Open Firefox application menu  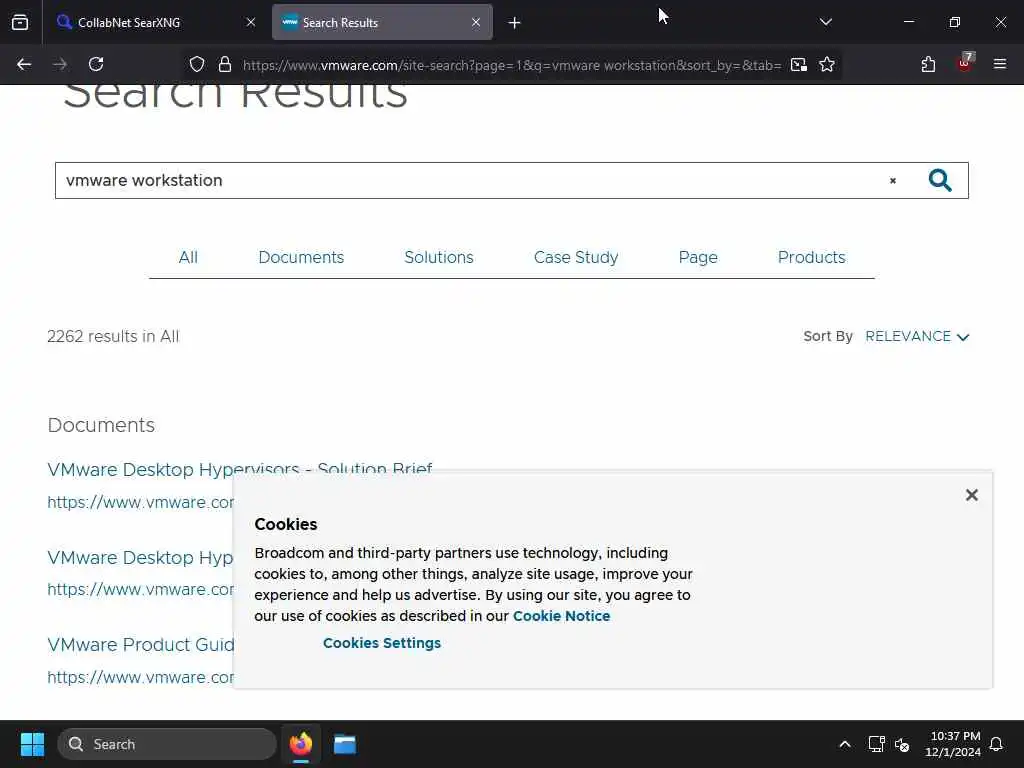coord(999,64)
